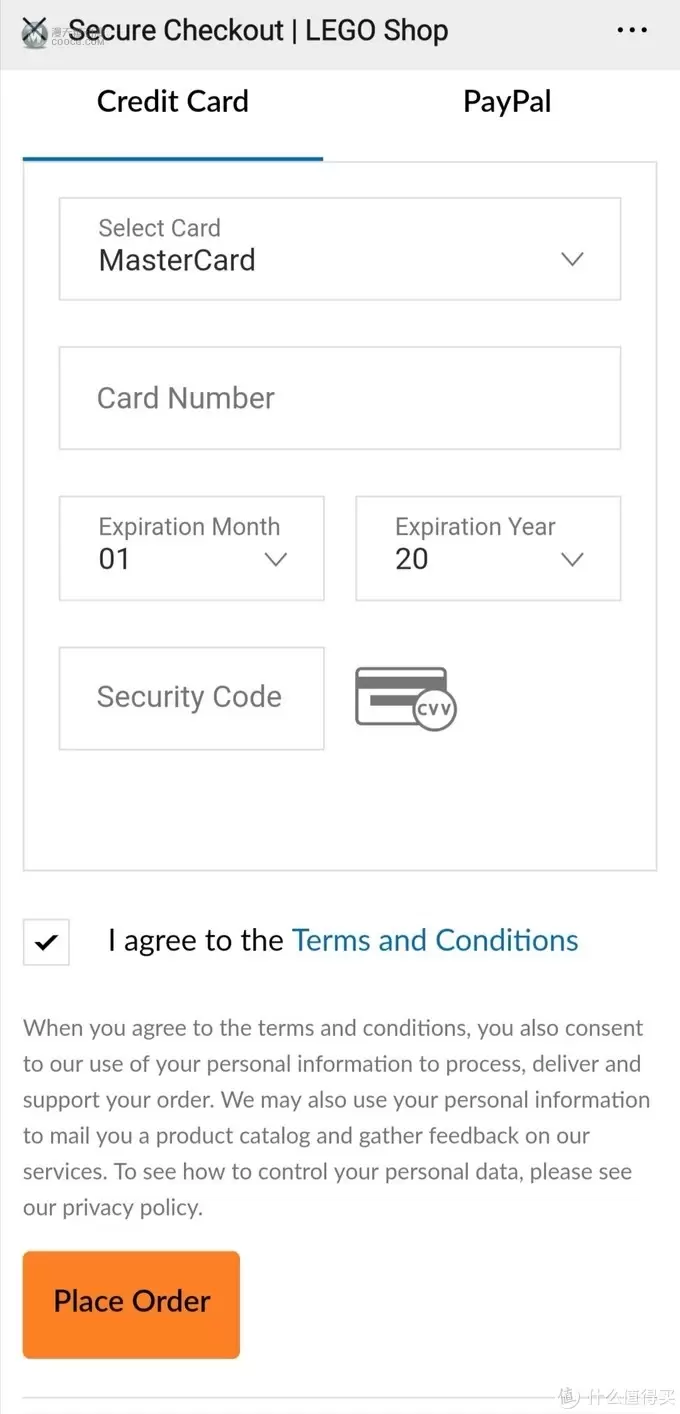Click the privacy consent paragraph text
Image resolution: width=680 pixels, height=1414 pixels.
pyautogui.click(x=337, y=1118)
